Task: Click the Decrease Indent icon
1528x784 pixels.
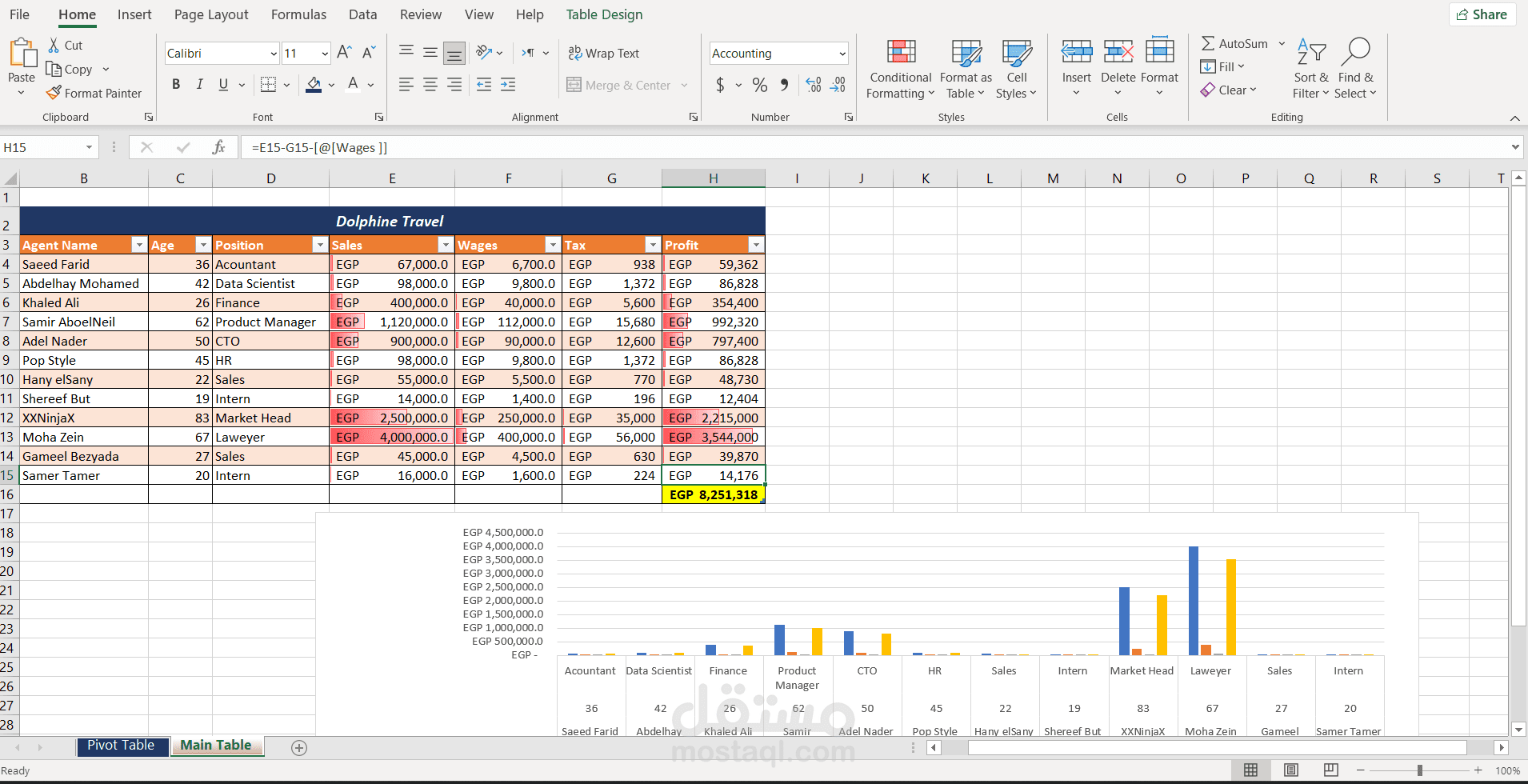Action: [484, 85]
